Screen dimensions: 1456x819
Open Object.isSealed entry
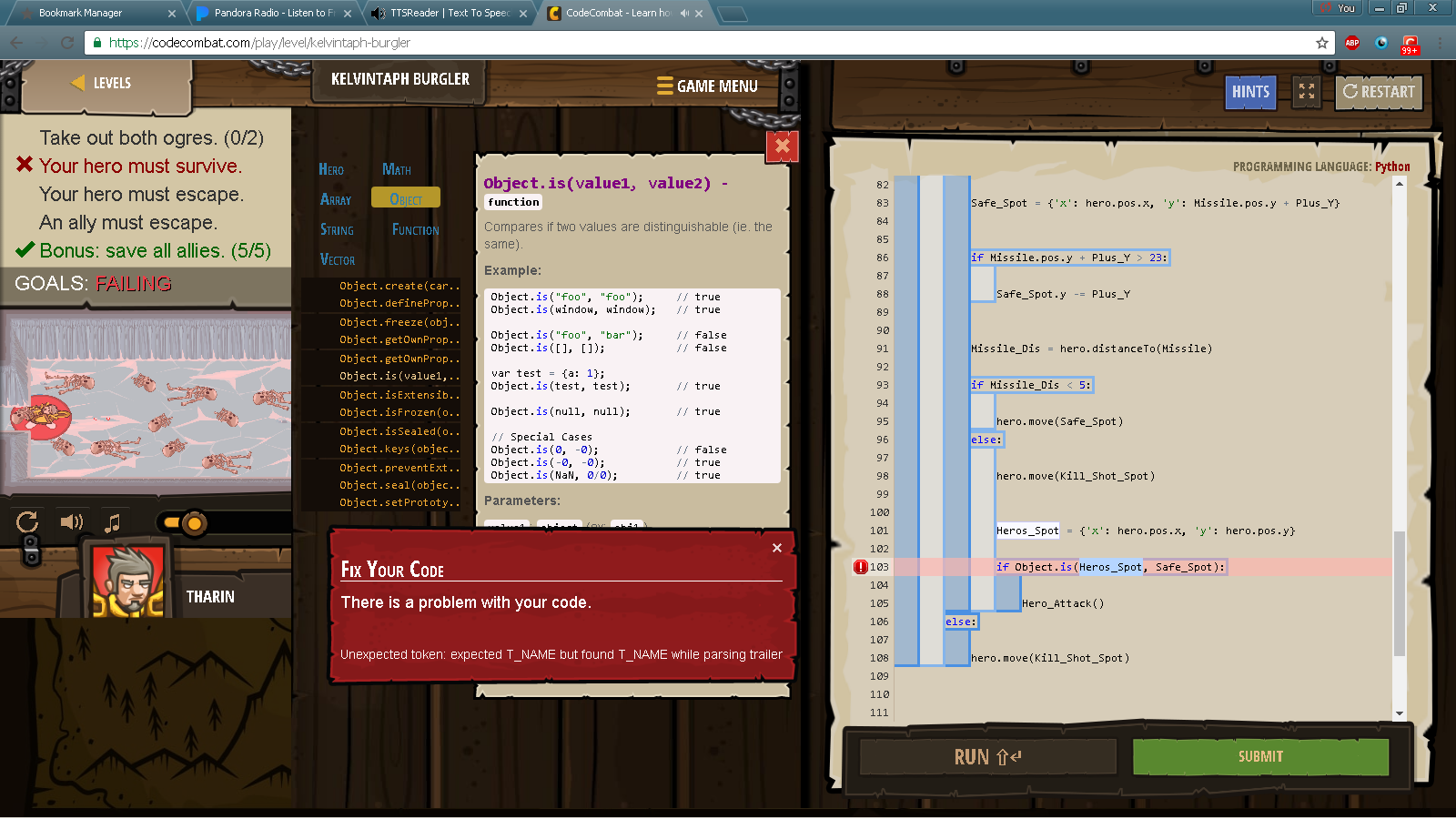[x=399, y=431]
